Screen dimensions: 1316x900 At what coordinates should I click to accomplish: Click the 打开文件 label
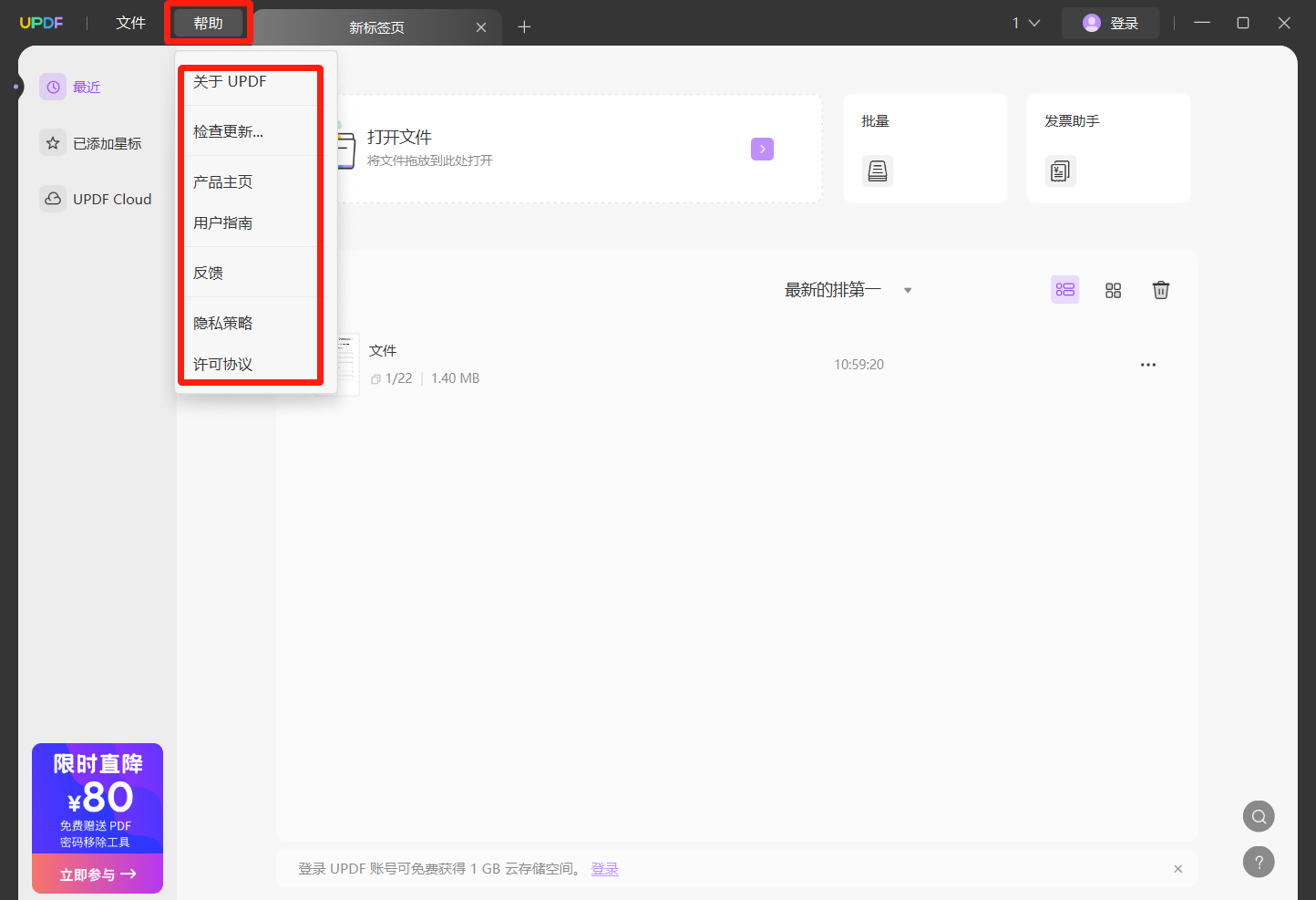[x=399, y=137]
